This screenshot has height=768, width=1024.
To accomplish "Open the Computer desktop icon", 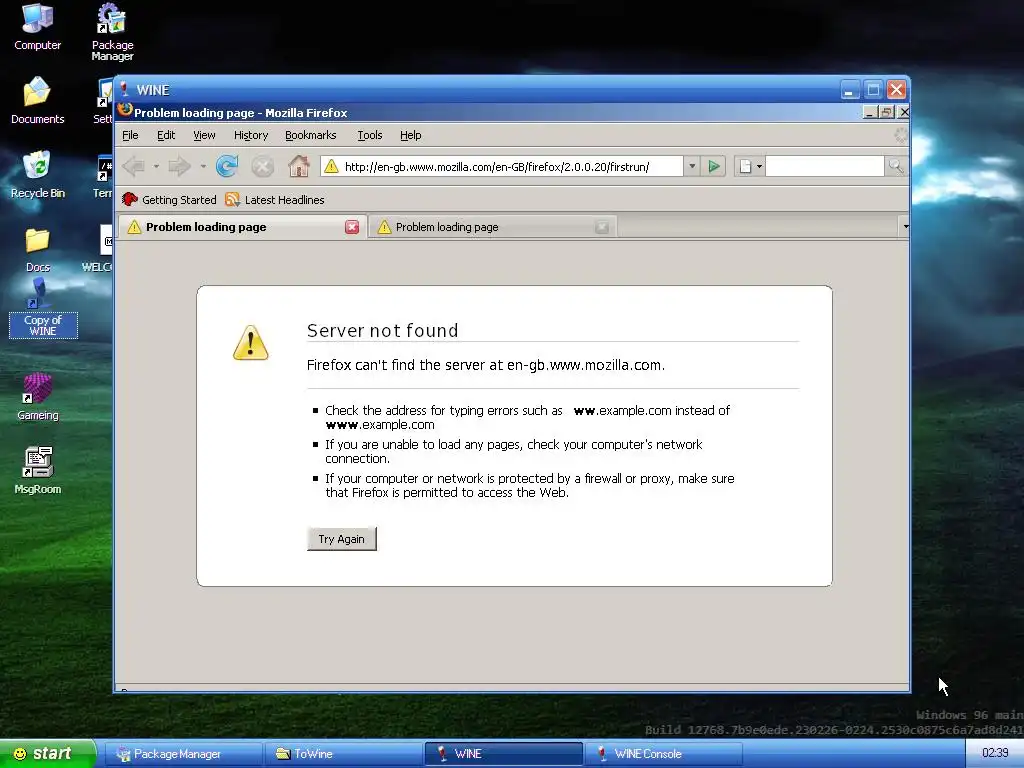I will 37,27.
